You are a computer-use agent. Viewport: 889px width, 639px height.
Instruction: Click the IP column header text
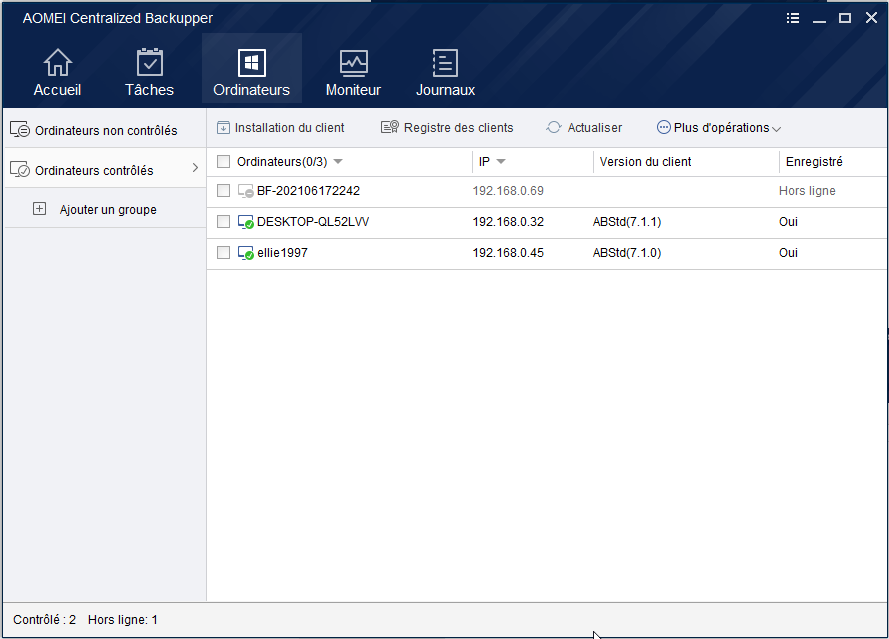[x=484, y=162]
